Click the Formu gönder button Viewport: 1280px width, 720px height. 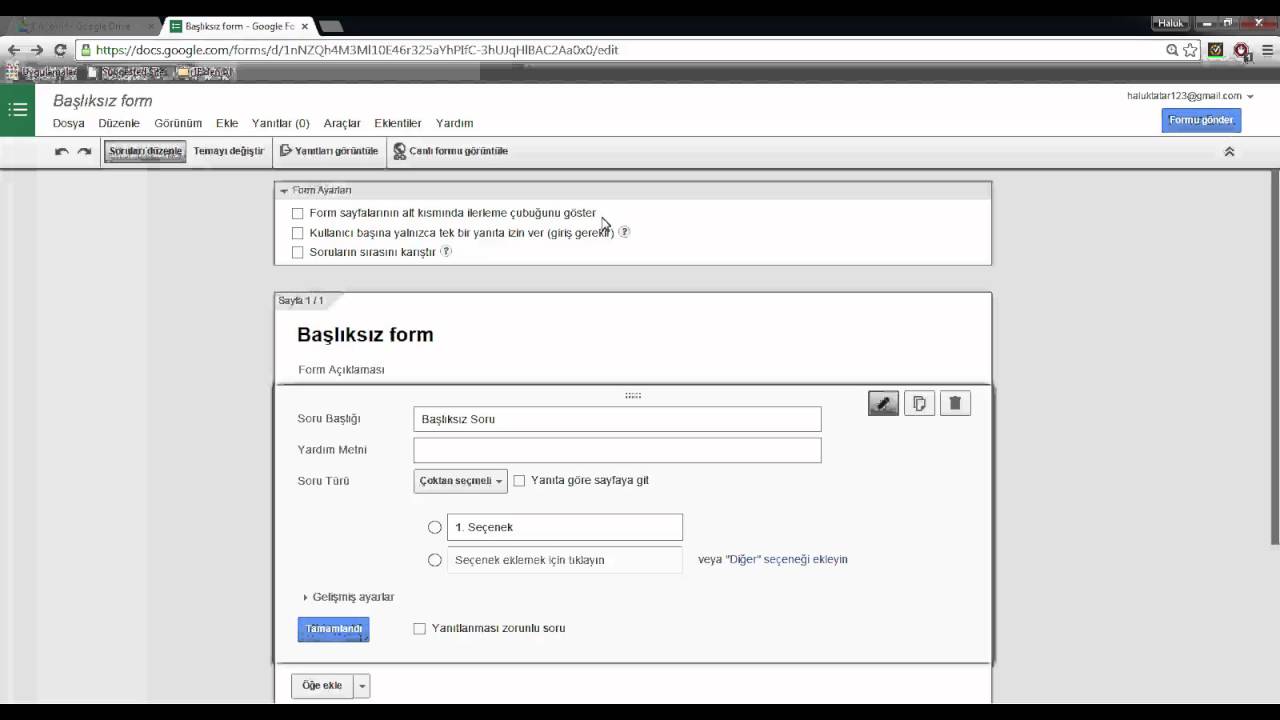(x=1201, y=120)
